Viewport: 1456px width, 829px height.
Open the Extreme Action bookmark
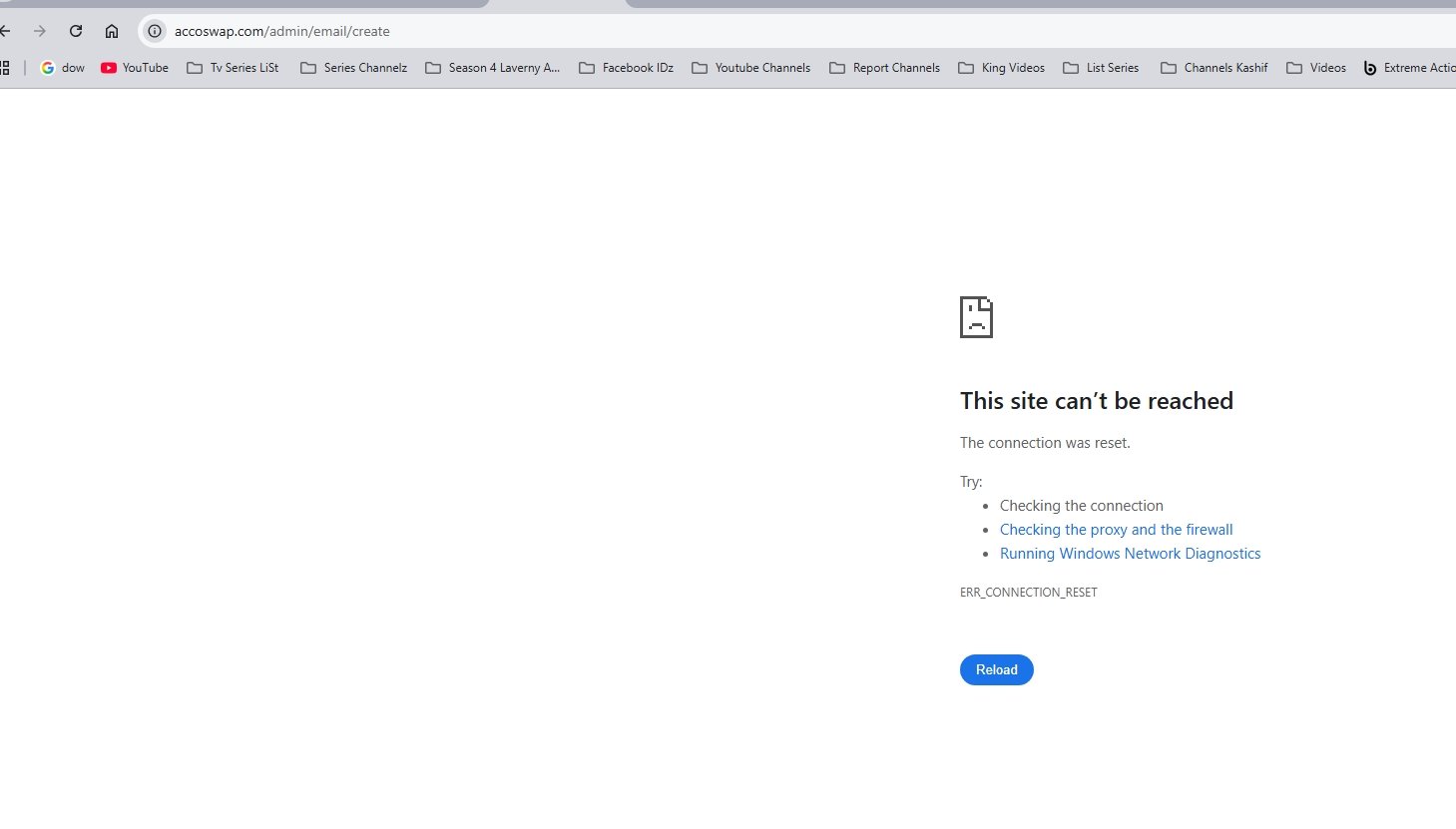coord(1409,68)
